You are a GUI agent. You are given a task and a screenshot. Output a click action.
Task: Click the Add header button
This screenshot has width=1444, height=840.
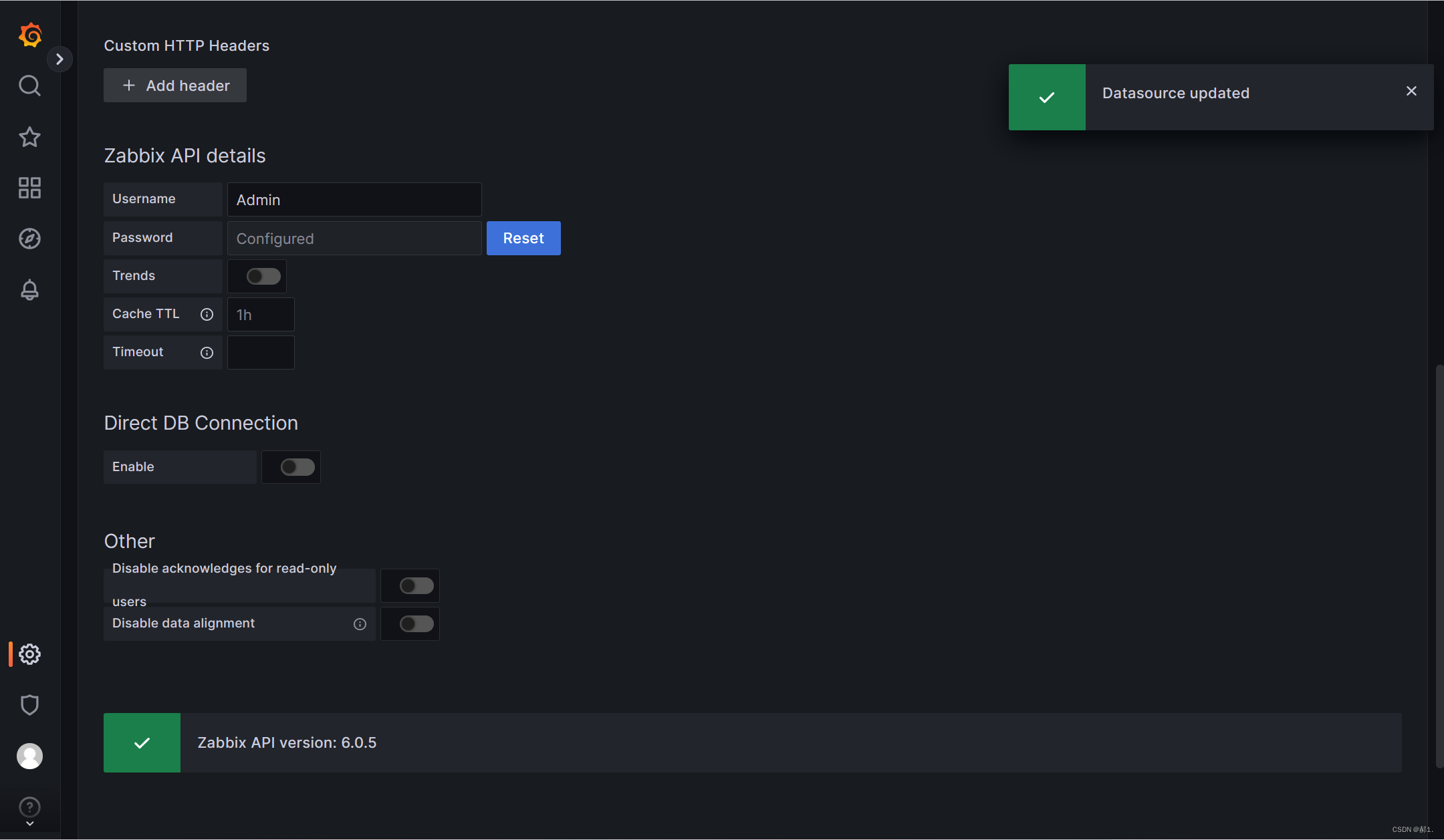[175, 86]
